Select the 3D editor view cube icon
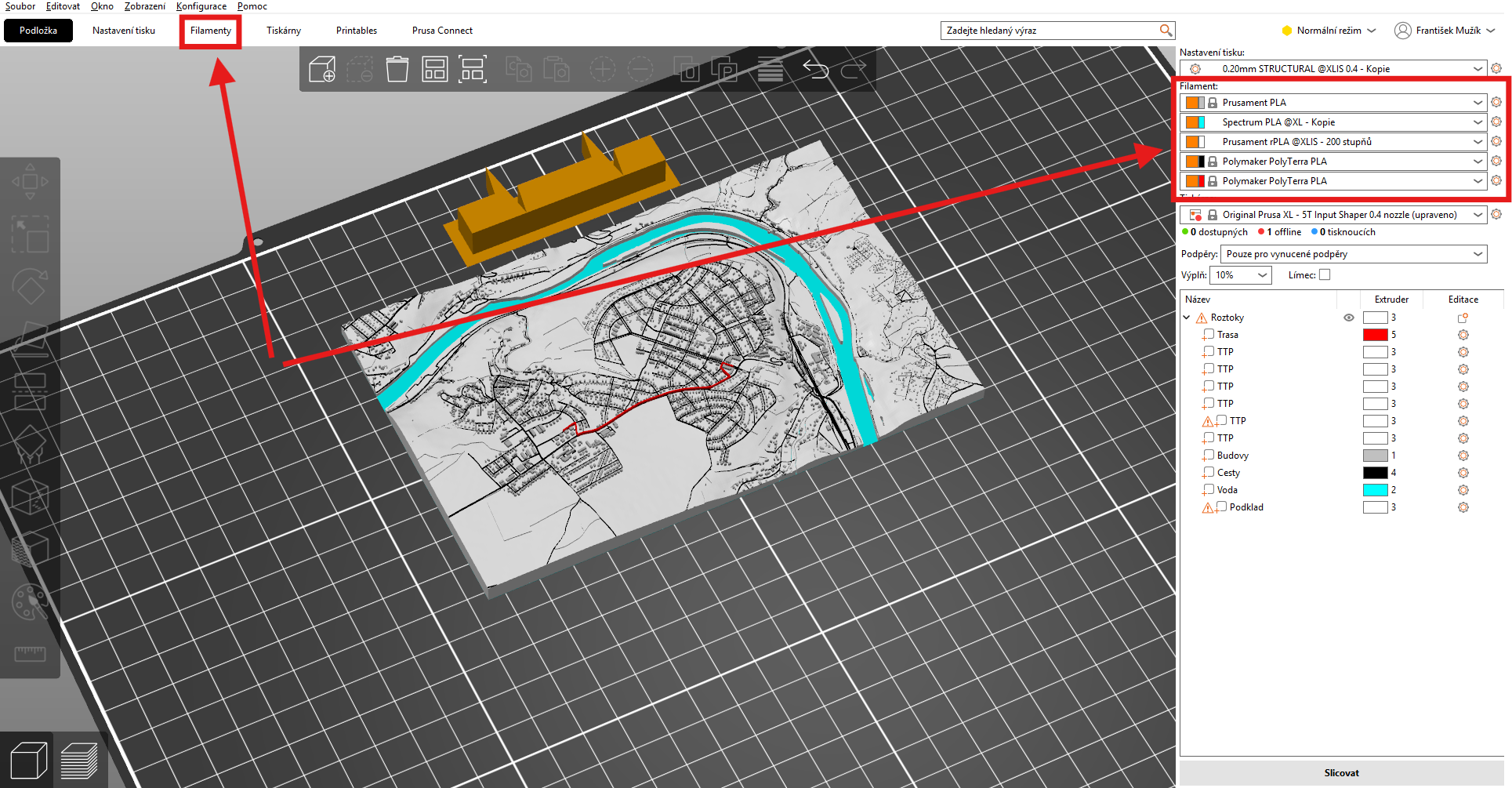The width and height of the screenshot is (1512, 788). [x=27, y=761]
